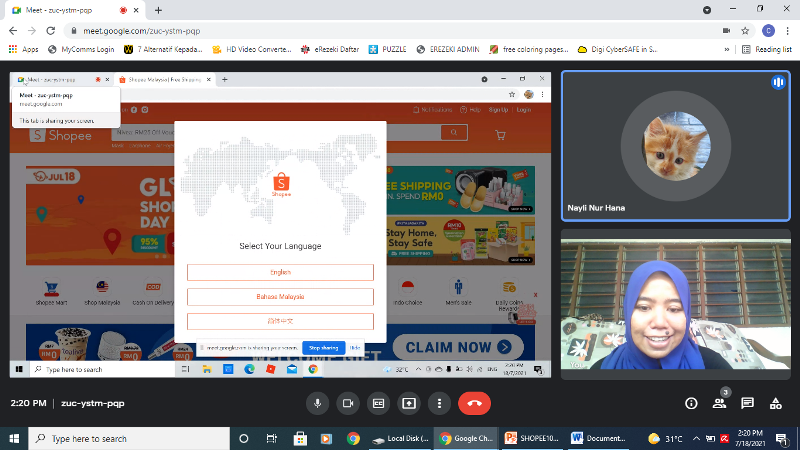Click your own video tile
The image size is (800, 450).
tap(676, 304)
